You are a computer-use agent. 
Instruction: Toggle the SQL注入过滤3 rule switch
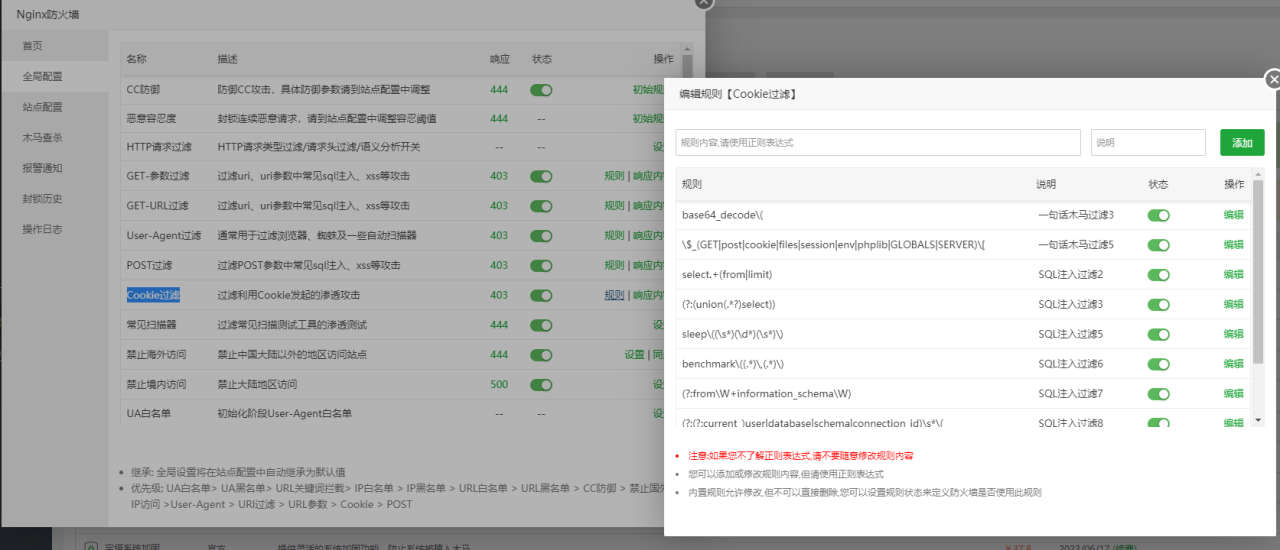1158,305
